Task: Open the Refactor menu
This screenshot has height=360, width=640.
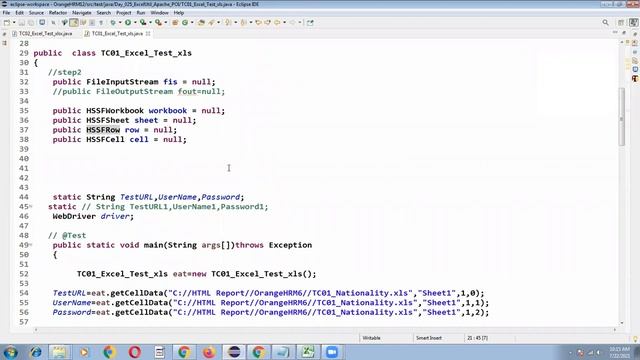Action: [58, 13]
